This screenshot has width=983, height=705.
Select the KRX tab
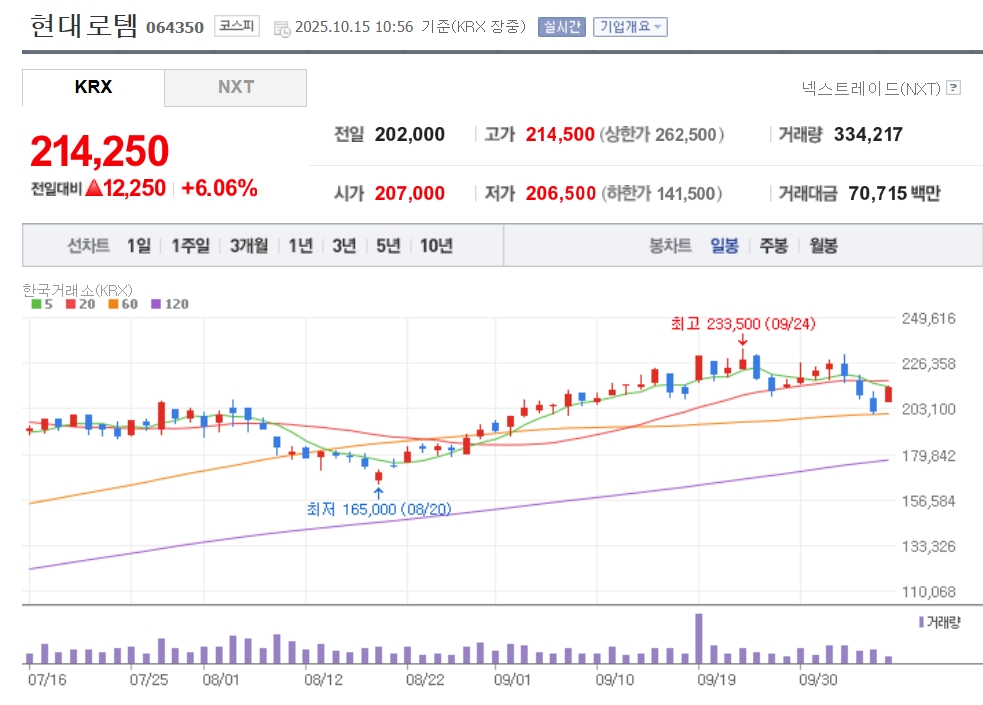(93, 88)
